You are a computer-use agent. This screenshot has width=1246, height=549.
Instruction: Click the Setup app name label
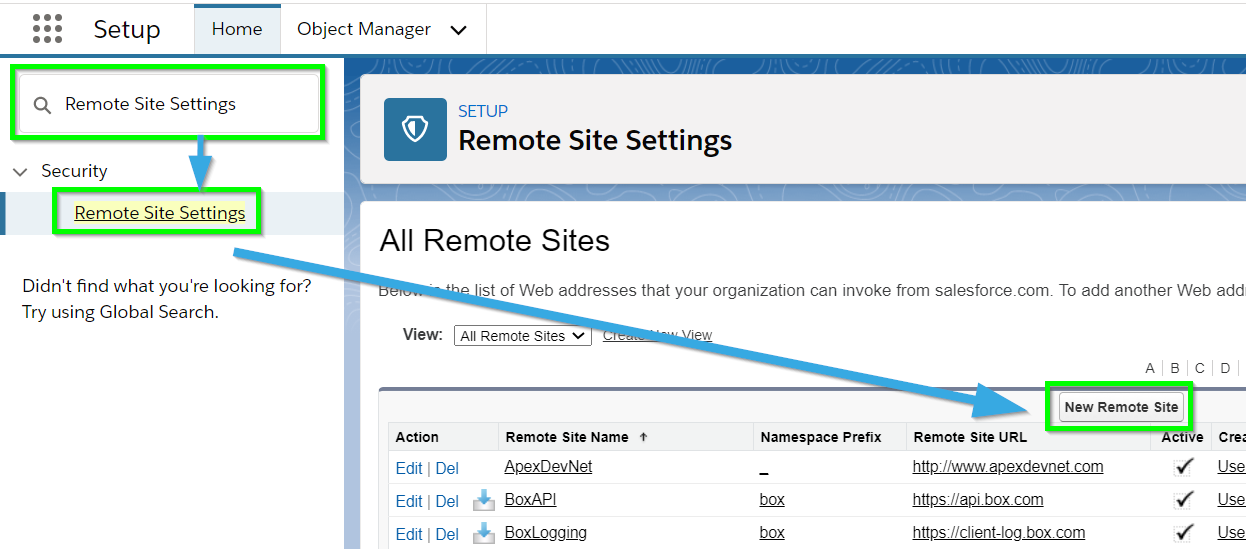127,30
